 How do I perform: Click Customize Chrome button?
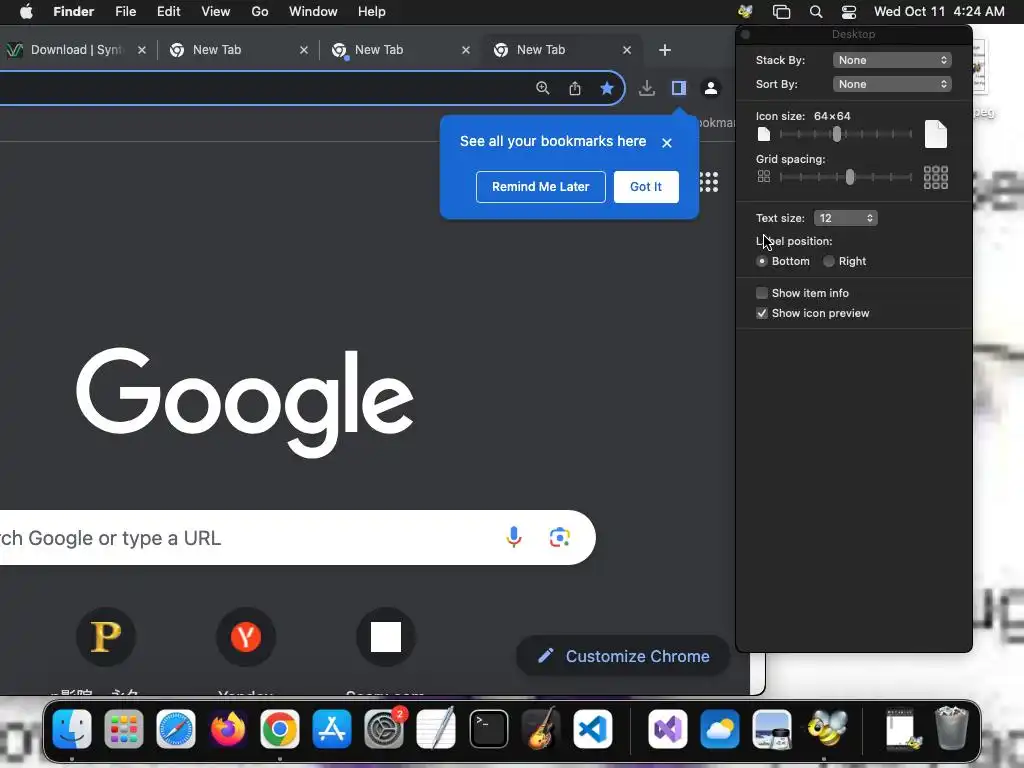[623, 656]
